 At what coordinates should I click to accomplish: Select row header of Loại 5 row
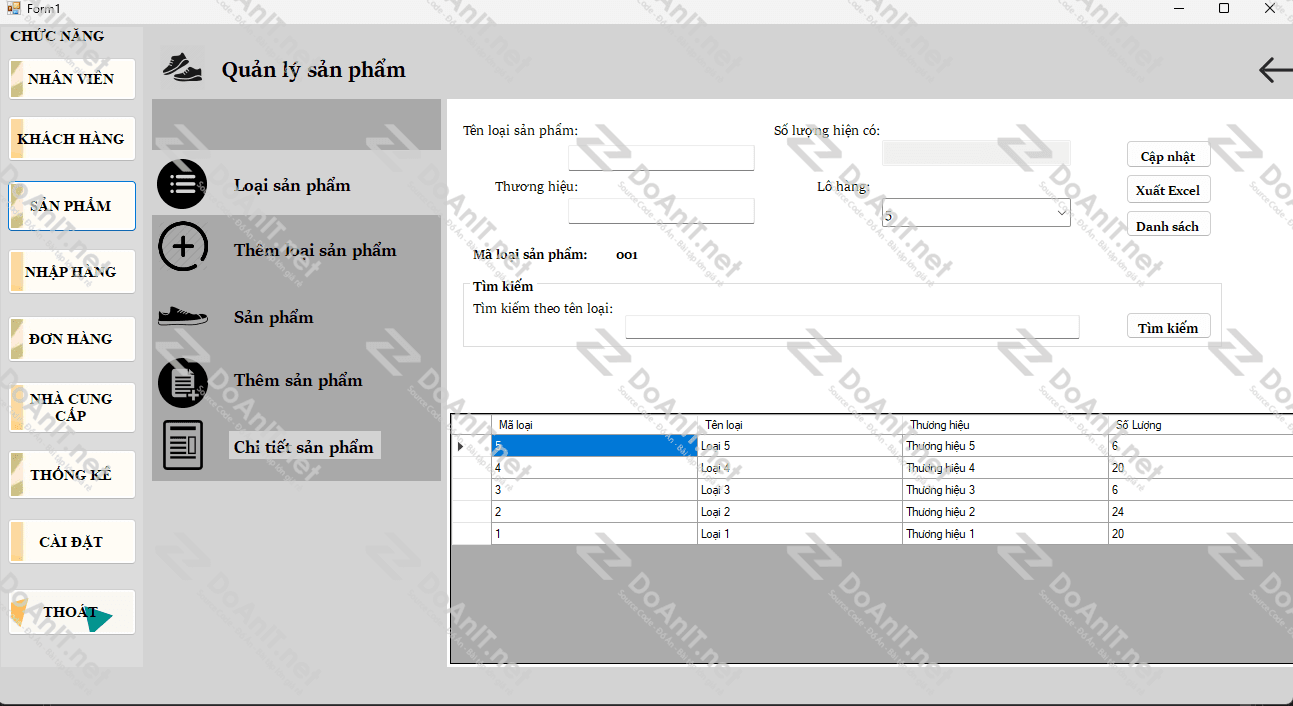tap(470, 446)
